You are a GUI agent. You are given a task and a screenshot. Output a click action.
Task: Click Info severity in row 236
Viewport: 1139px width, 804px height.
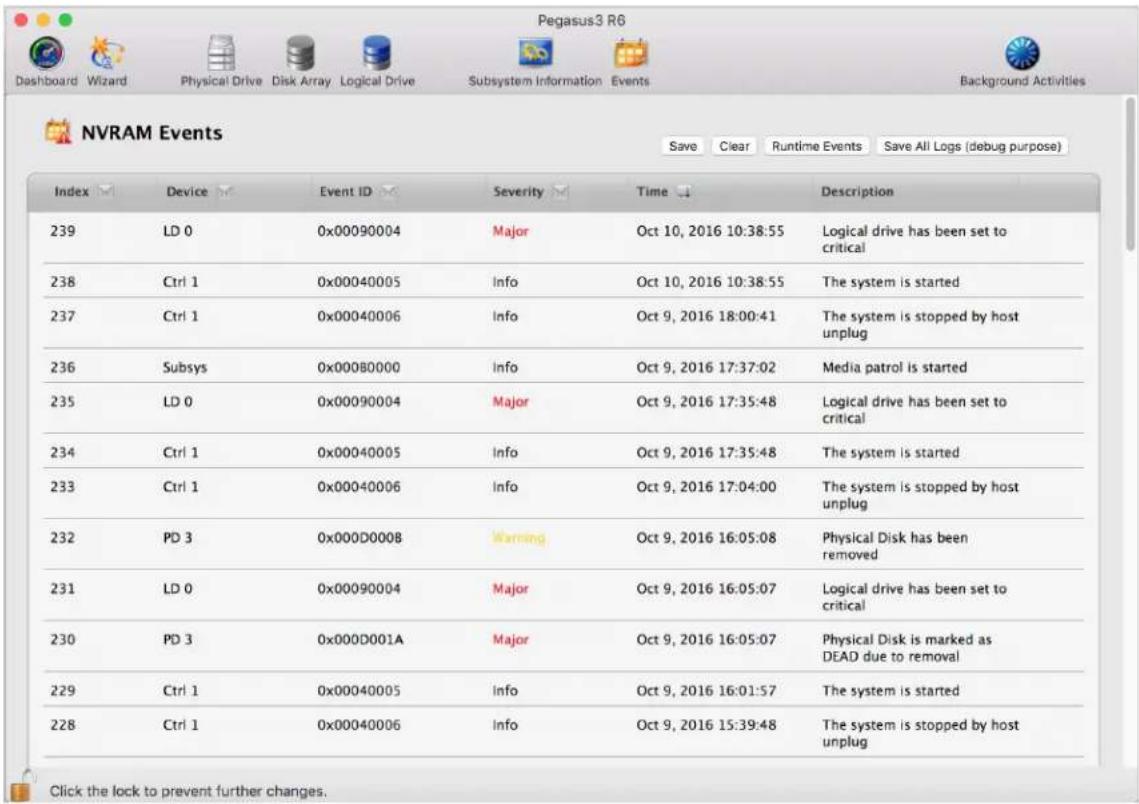pos(505,368)
